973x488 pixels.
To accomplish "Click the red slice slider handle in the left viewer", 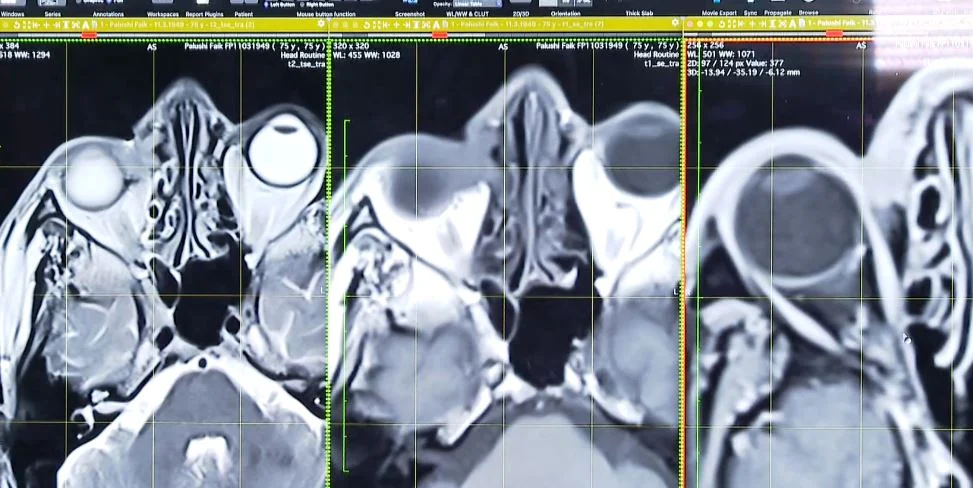I will pos(89,35).
